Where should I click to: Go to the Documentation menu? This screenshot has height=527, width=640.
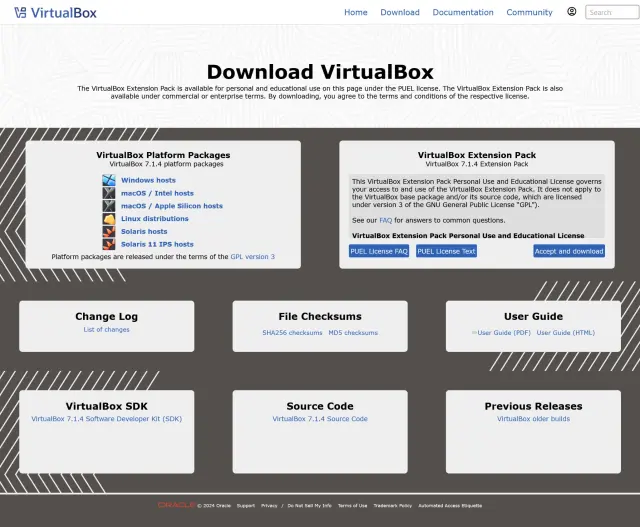tap(463, 12)
